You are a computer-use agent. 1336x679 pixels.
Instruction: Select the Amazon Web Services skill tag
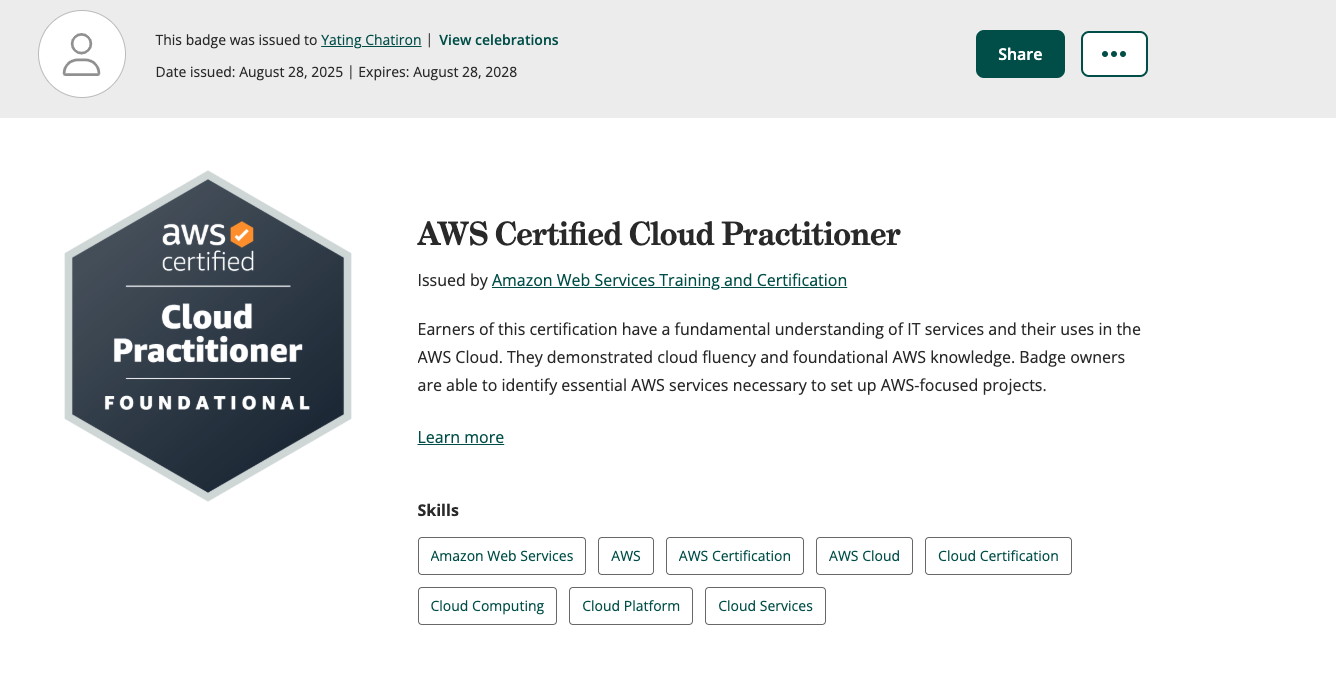pos(501,556)
